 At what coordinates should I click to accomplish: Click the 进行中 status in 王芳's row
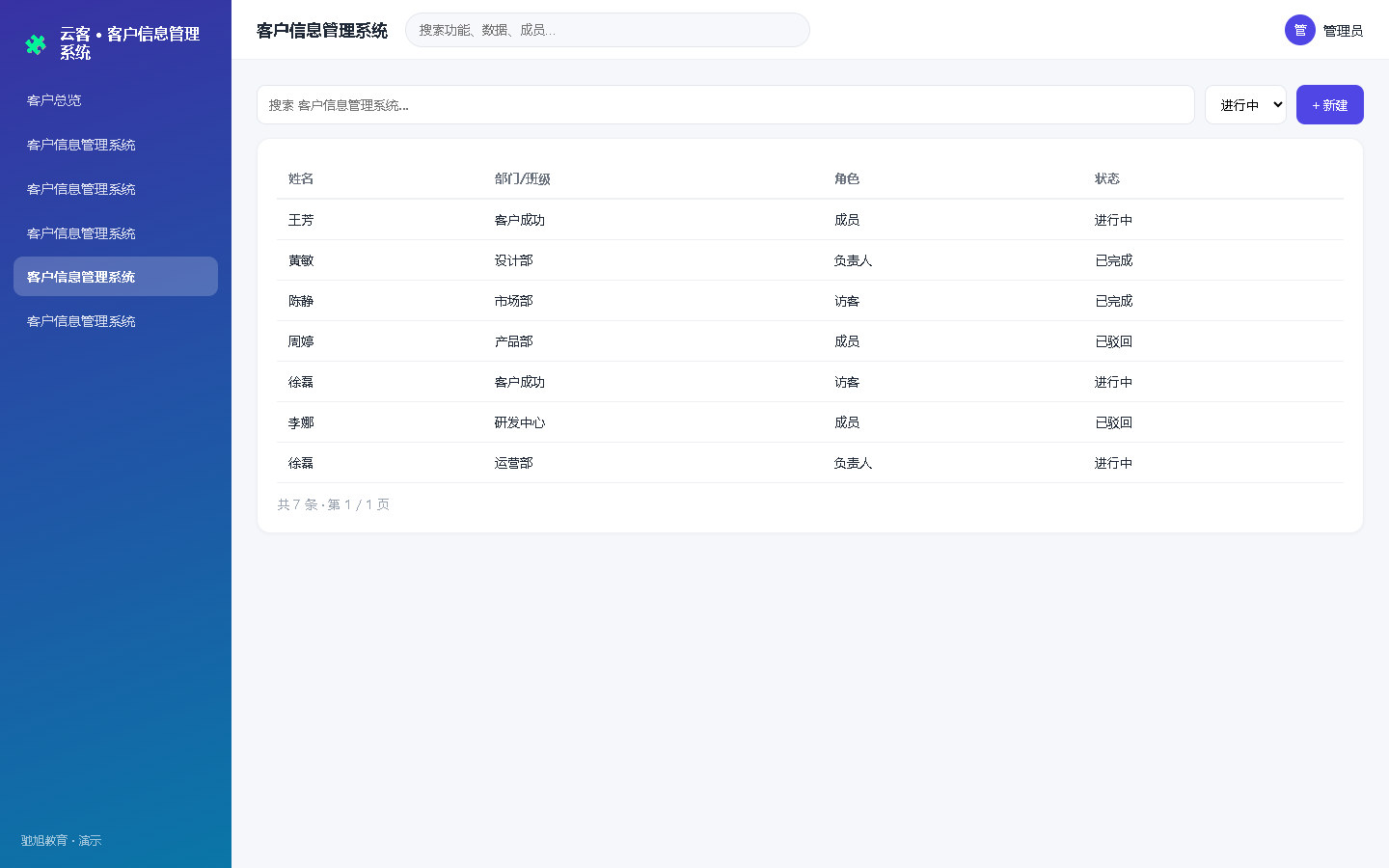click(x=1113, y=220)
